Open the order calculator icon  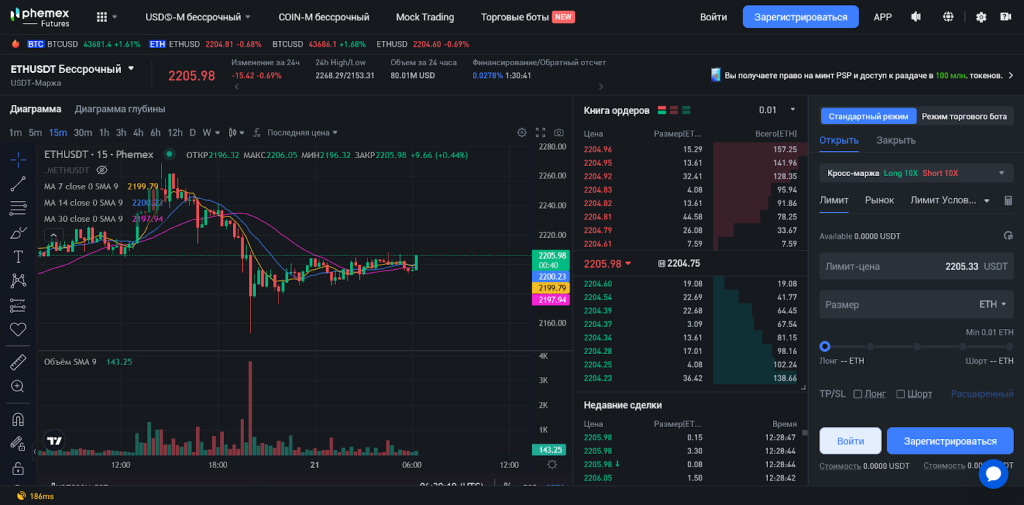click(1008, 201)
